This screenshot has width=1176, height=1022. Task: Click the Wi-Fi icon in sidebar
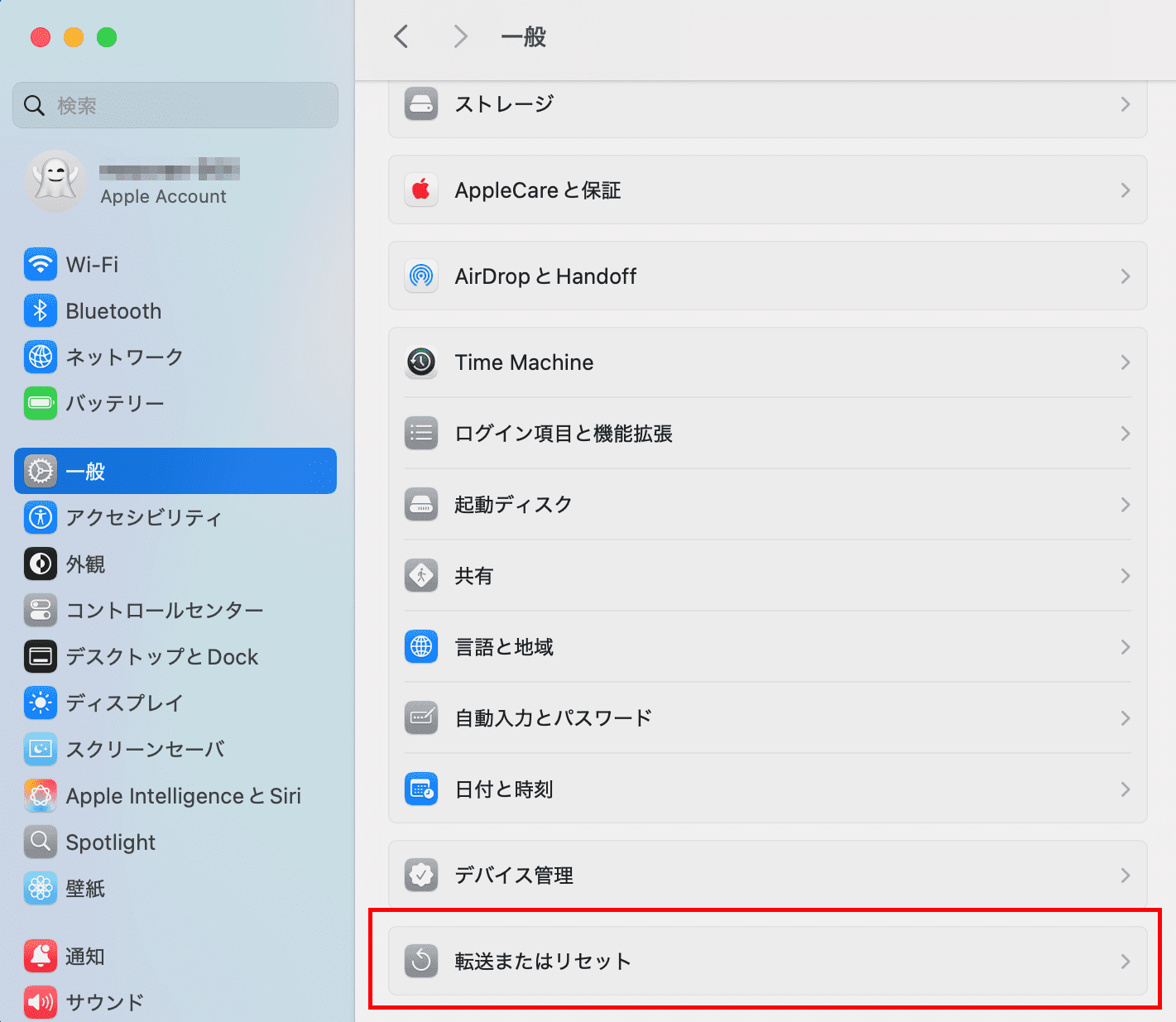(41, 265)
